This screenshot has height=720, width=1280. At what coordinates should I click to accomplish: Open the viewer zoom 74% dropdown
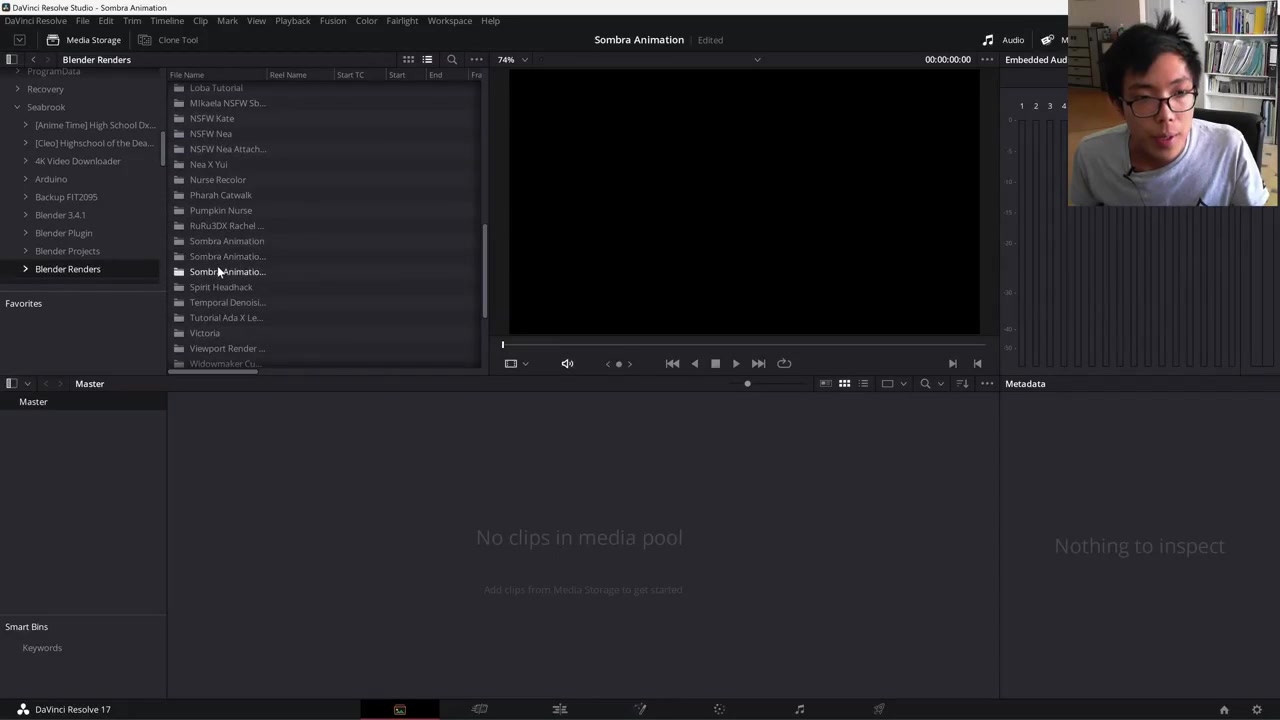pyautogui.click(x=513, y=60)
